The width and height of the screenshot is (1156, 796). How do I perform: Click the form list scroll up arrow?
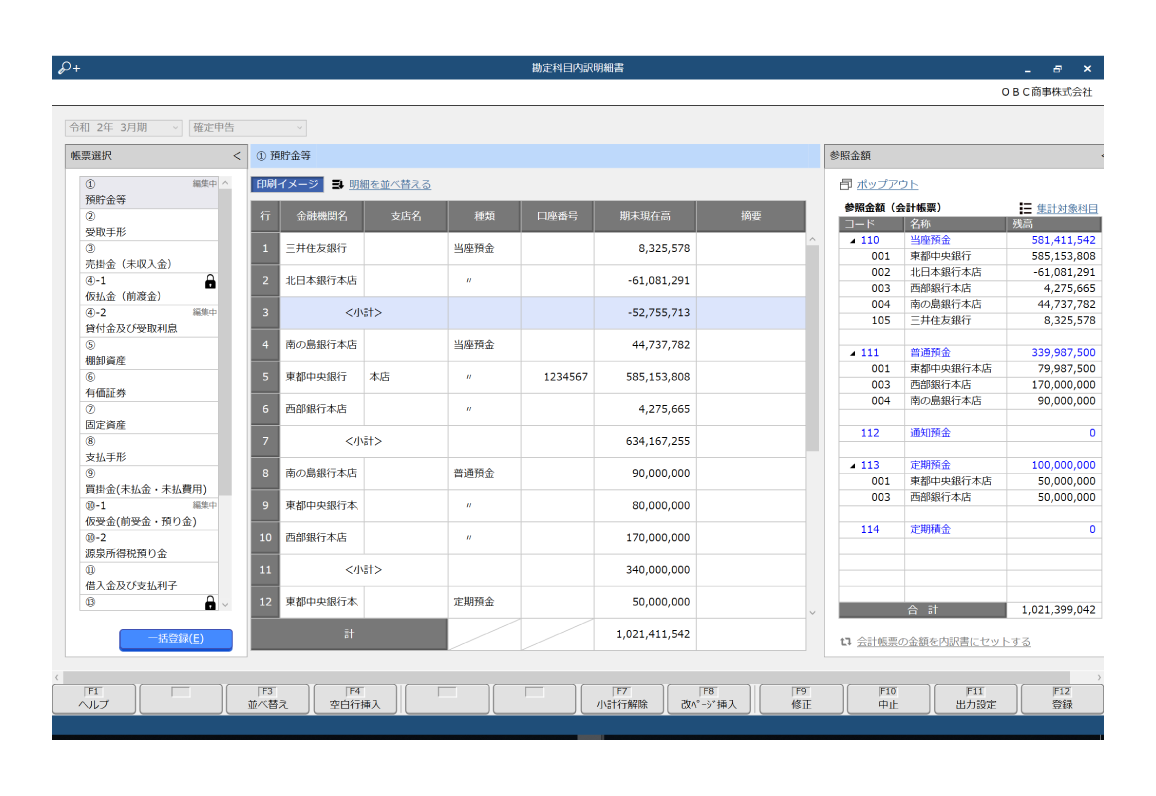[x=226, y=183]
